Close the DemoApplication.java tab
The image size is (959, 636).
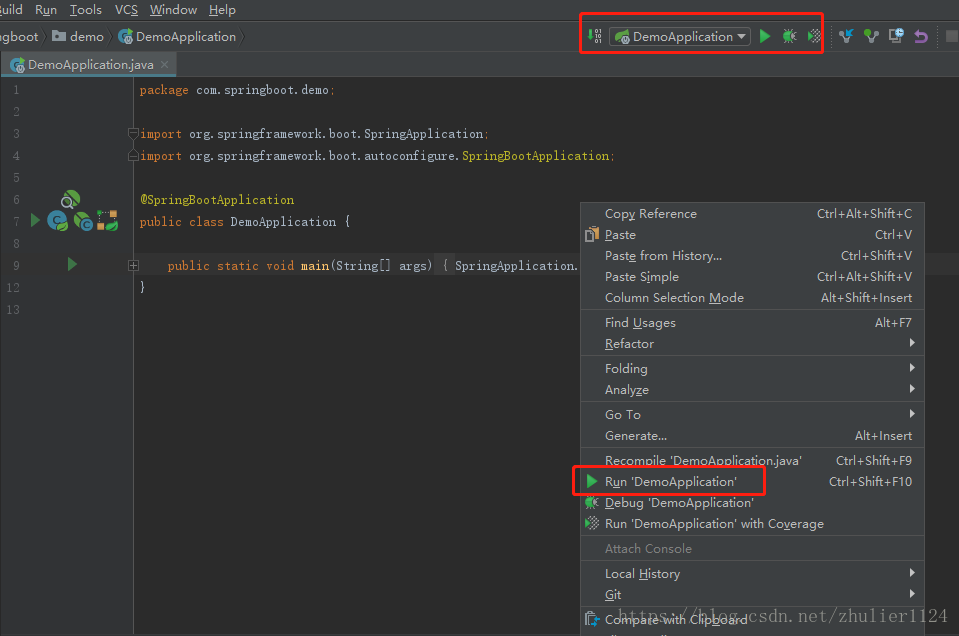(x=165, y=64)
